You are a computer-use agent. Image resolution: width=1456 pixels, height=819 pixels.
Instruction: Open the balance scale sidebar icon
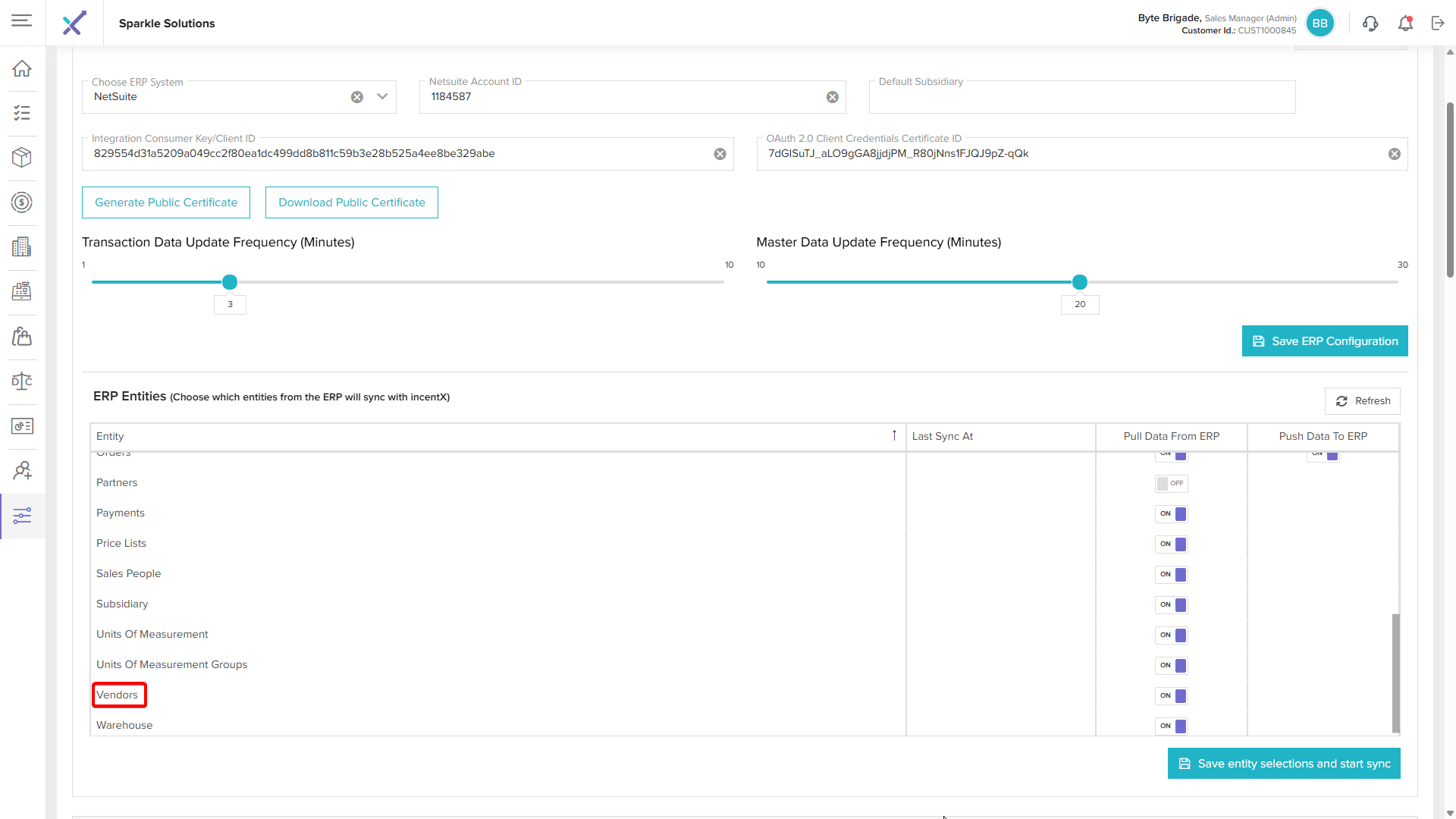[x=22, y=381]
